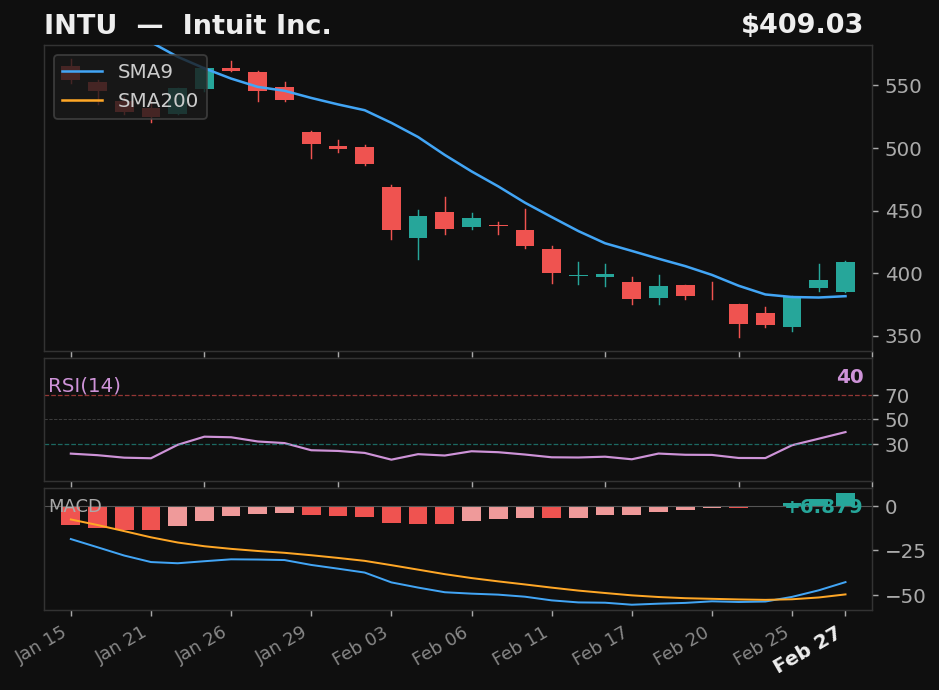Image resolution: width=939 pixels, height=690 pixels.
Task: Click the $409.03 price label
Action: point(802,25)
